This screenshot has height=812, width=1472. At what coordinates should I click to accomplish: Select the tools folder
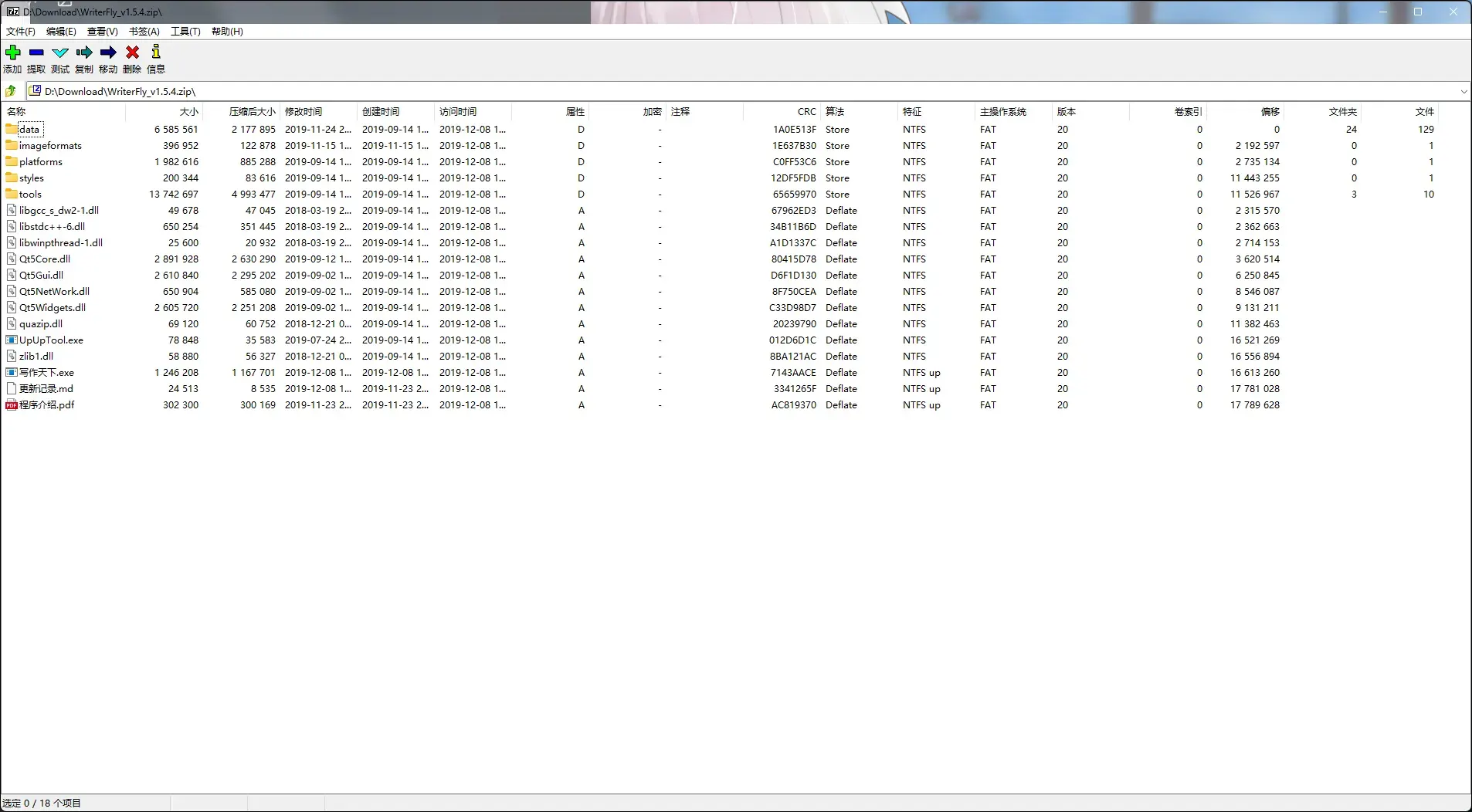(30, 195)
